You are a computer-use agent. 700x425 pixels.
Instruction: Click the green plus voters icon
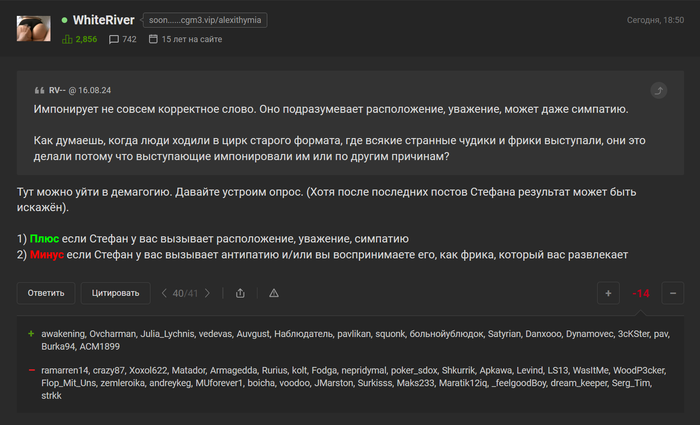31,333
